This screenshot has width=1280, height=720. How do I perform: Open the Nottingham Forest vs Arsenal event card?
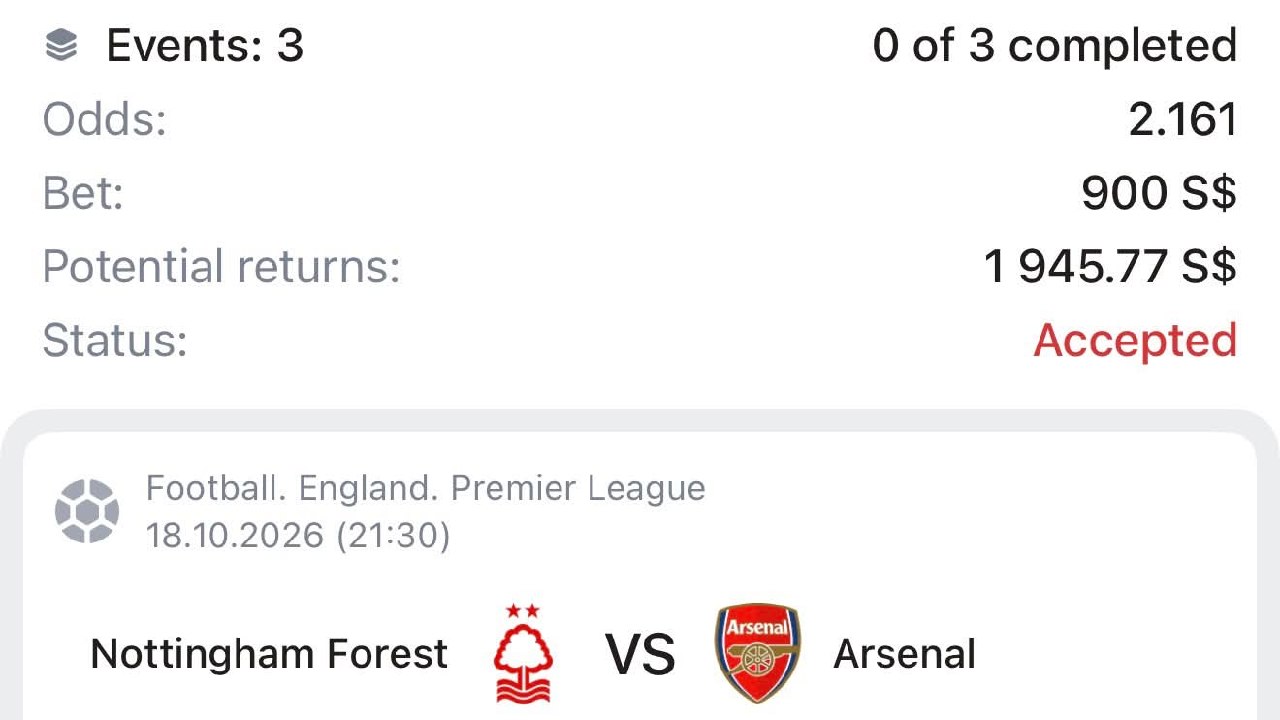coord(640,576)
